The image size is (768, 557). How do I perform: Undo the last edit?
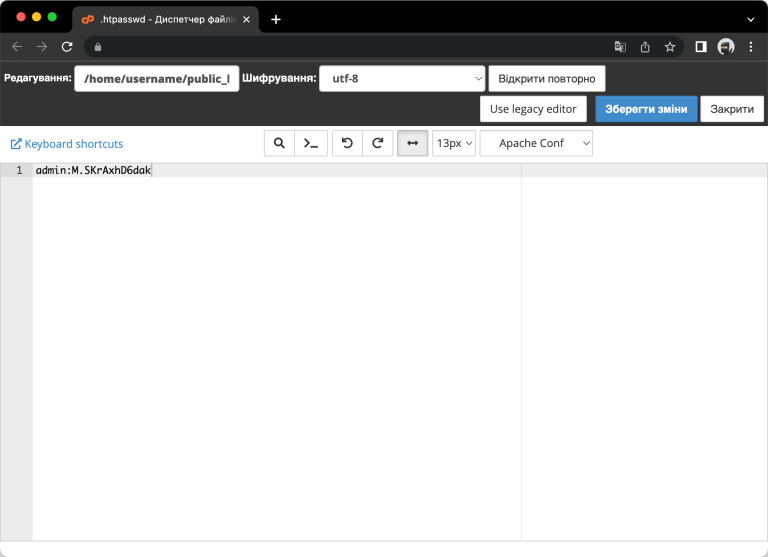[x=347, y=143]
